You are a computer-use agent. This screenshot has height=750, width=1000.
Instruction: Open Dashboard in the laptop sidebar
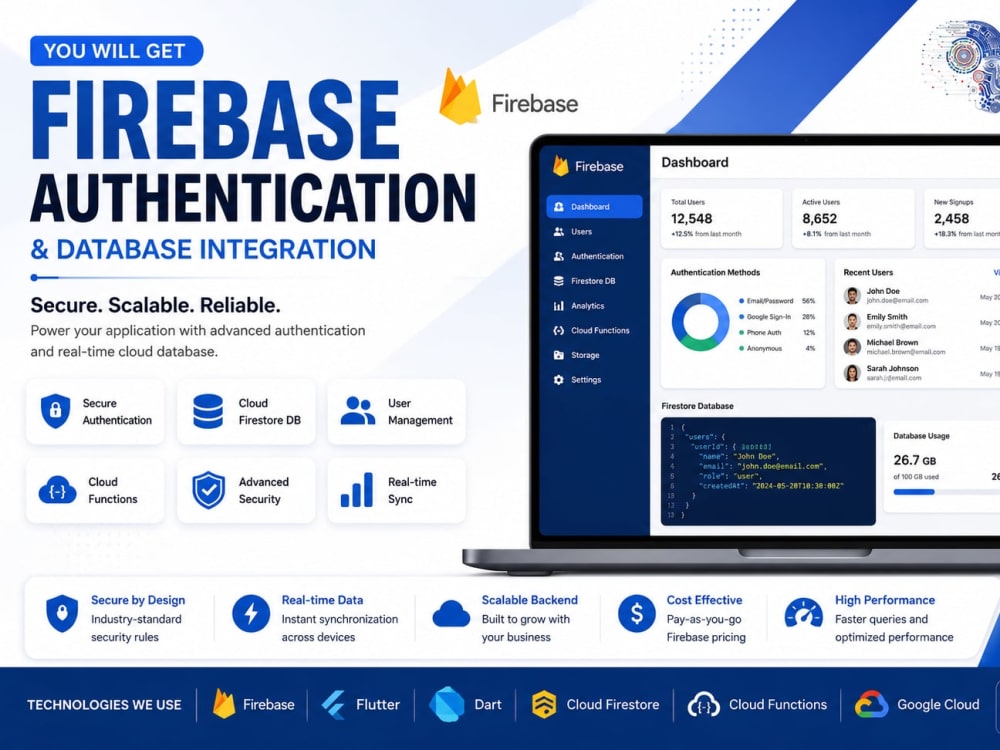tap(594, 207)
